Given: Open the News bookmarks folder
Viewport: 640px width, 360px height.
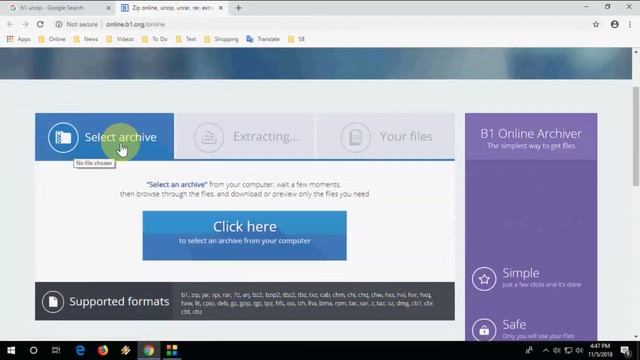Looking at the screenshot, I should 86,39.
